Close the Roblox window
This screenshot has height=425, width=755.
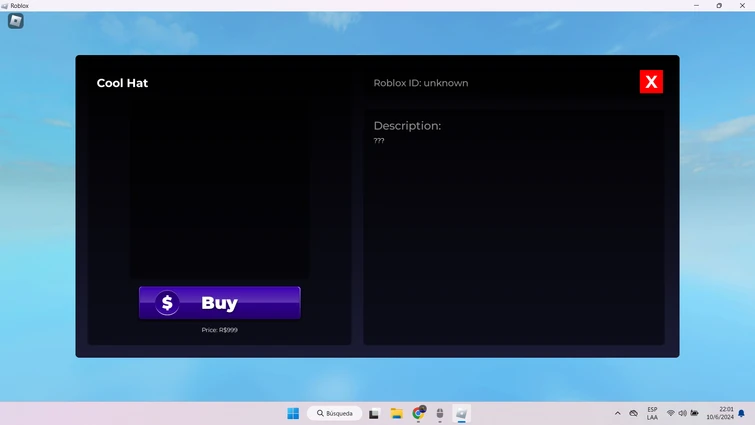coord(742,6)
